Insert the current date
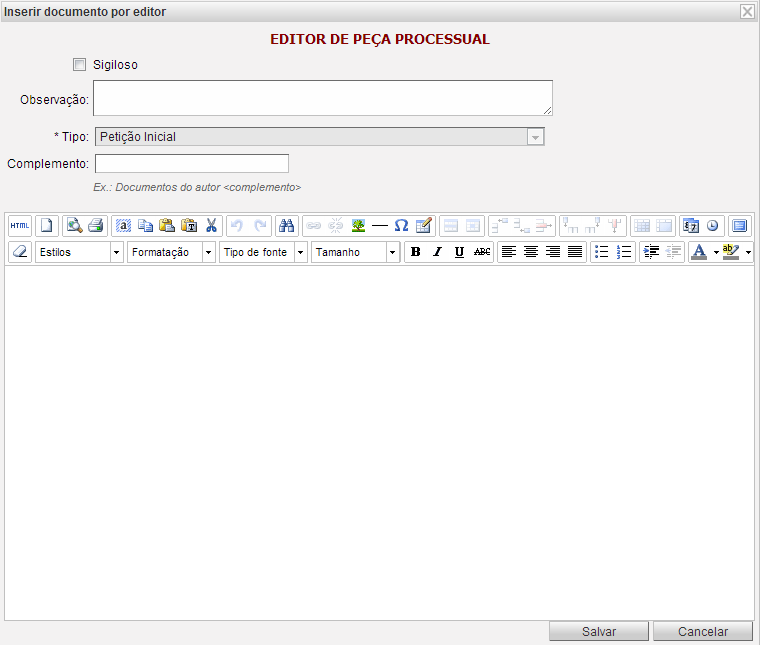The height and width of the screenshot is (645, 760). pyautogui.click(x=691, y=226)
